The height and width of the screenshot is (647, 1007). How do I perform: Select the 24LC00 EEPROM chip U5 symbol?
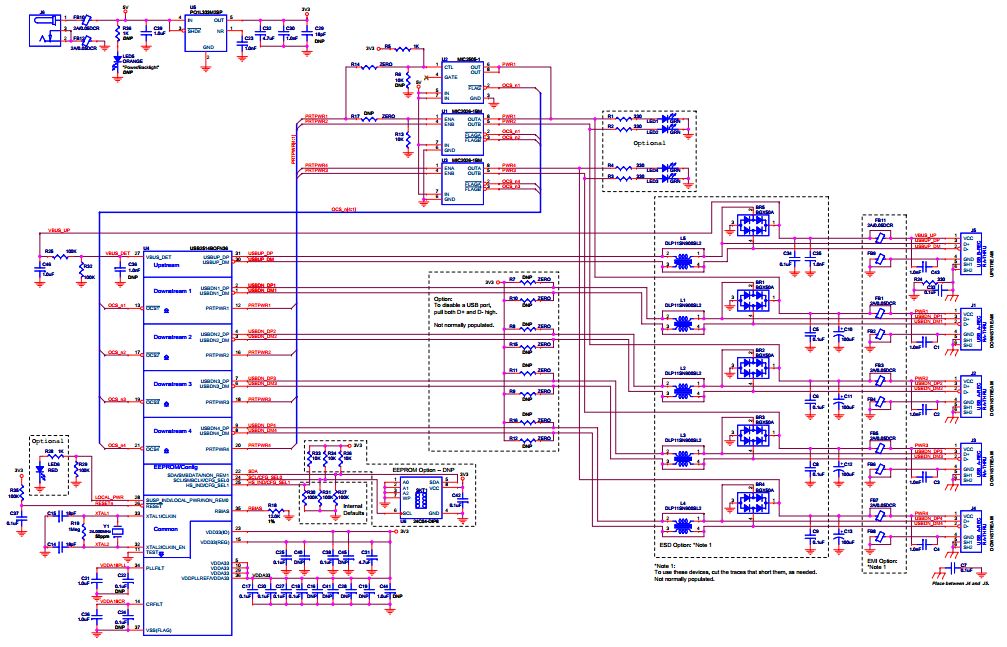point(420,498)
